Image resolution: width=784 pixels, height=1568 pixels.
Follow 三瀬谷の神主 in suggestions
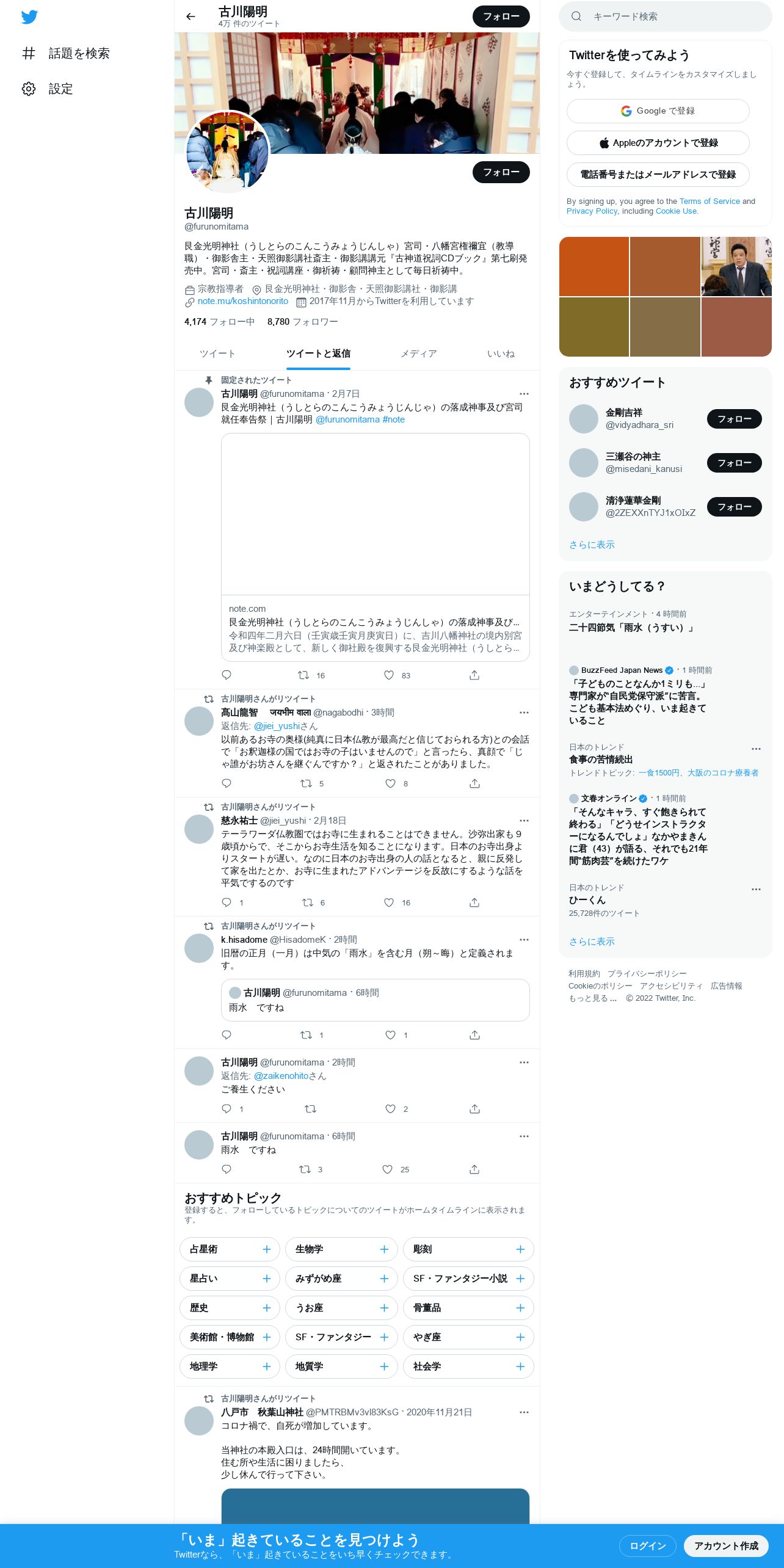(x=735, y=463)
